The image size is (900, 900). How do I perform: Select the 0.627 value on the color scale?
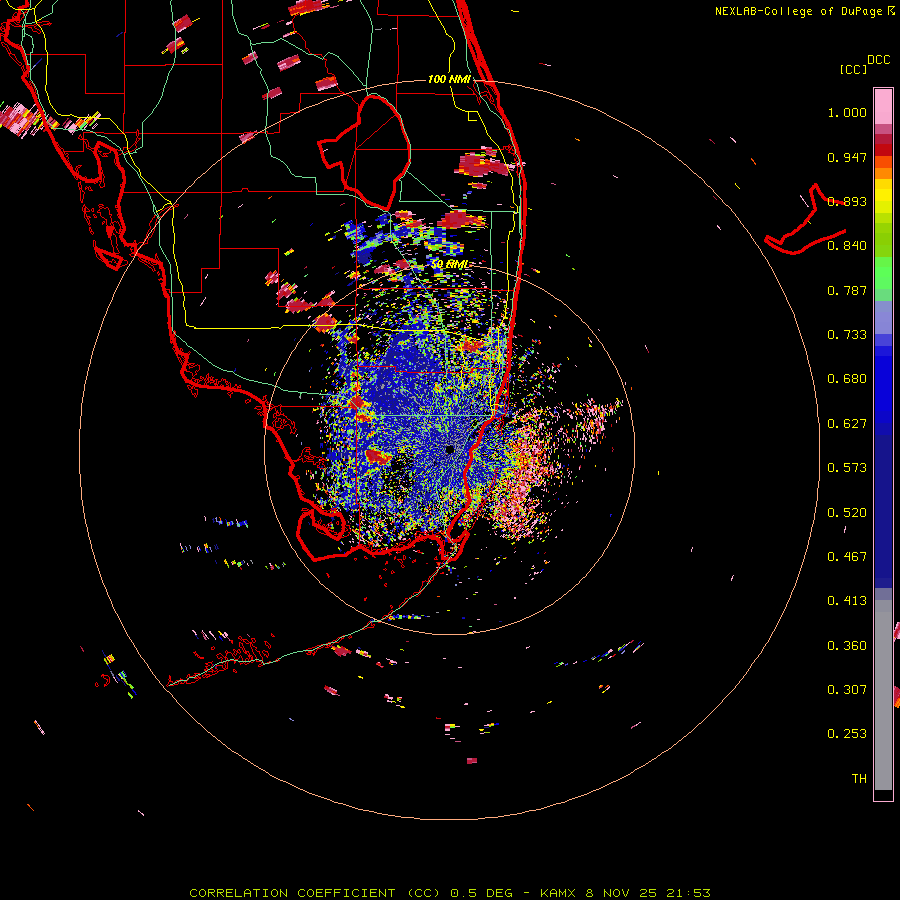847,424
